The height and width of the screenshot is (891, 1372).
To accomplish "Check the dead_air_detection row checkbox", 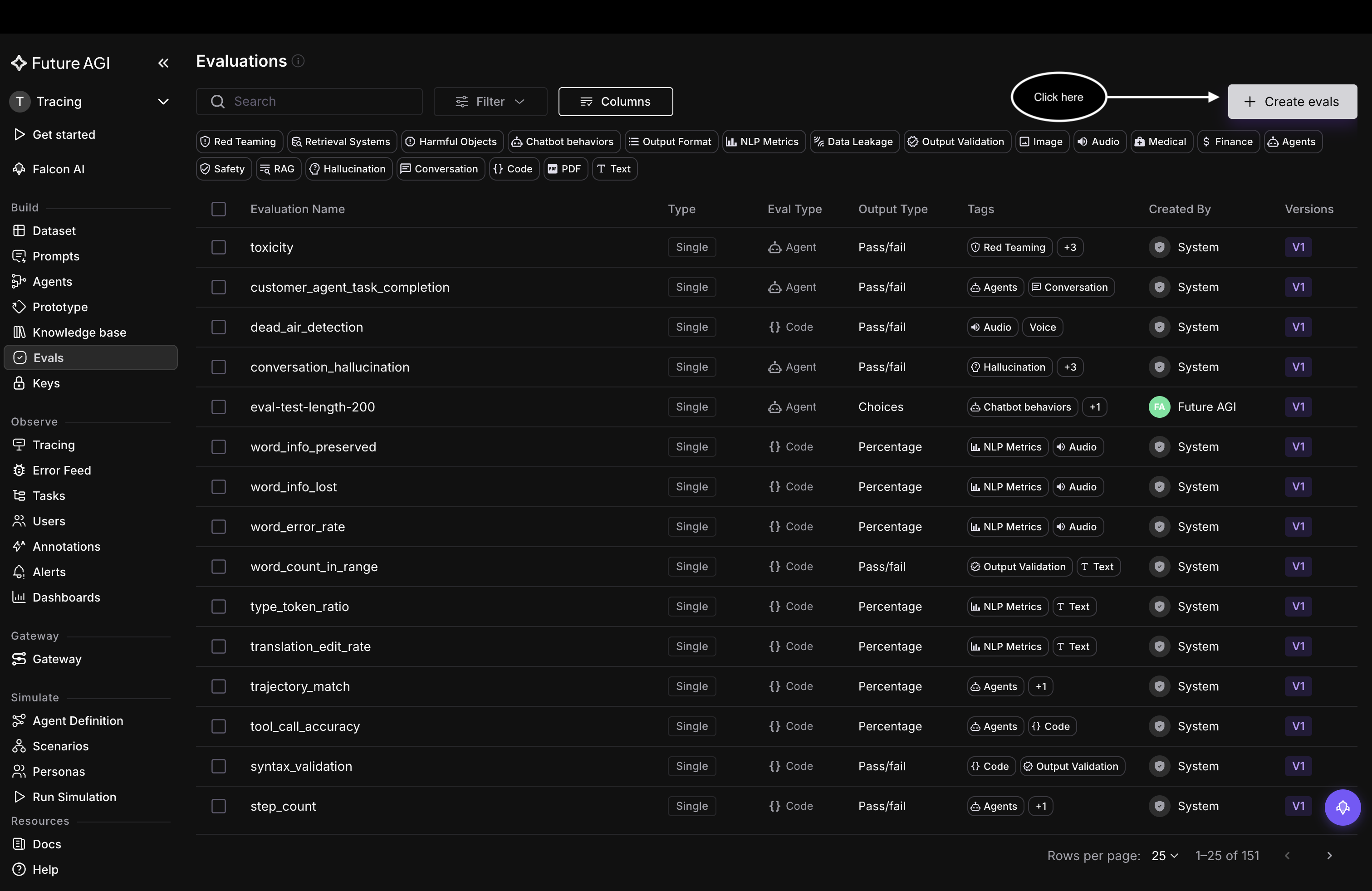I will click(x=219, y=327).
